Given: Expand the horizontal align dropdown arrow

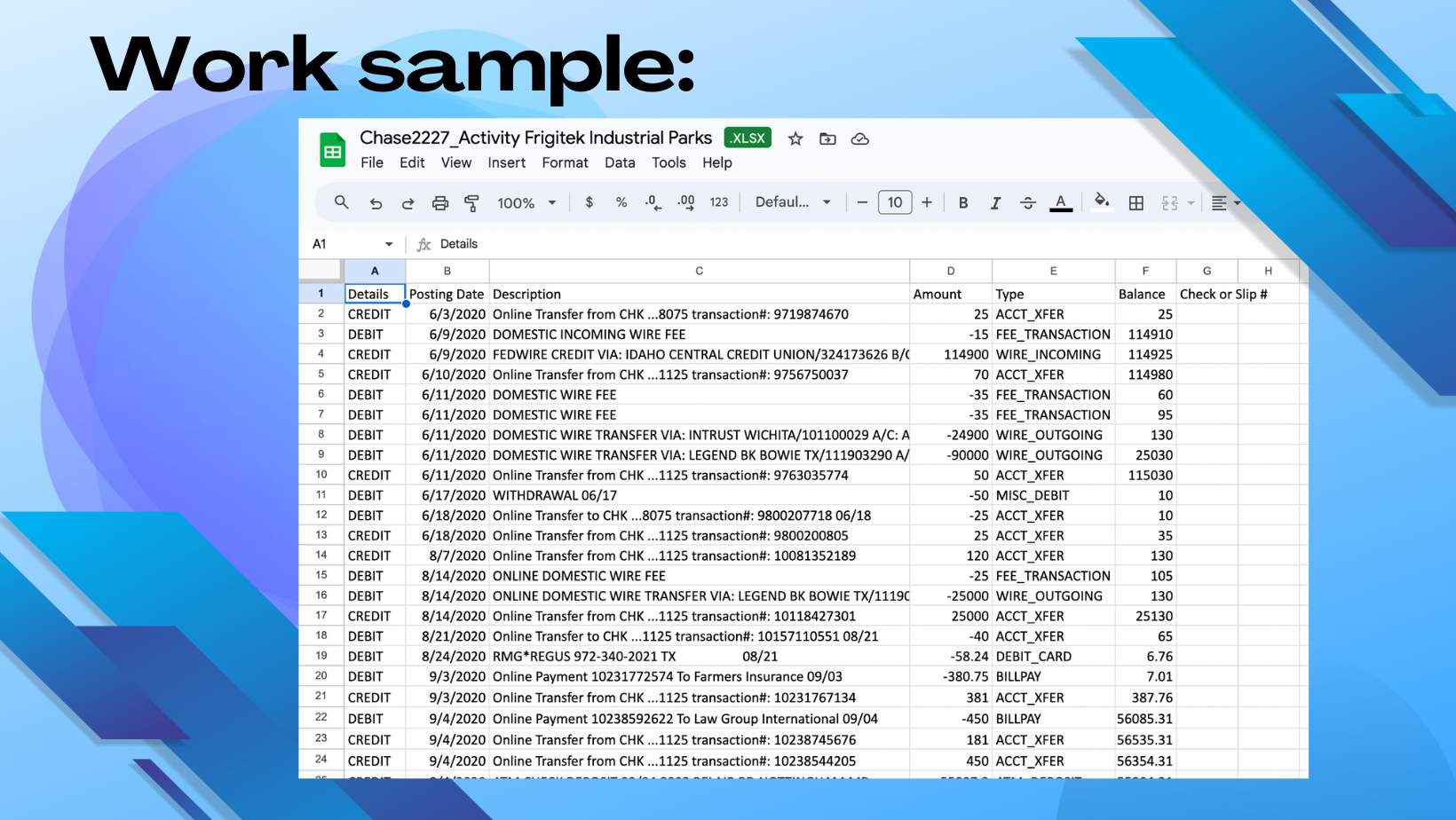Looking at the screenshot, I should [1237, 203].
